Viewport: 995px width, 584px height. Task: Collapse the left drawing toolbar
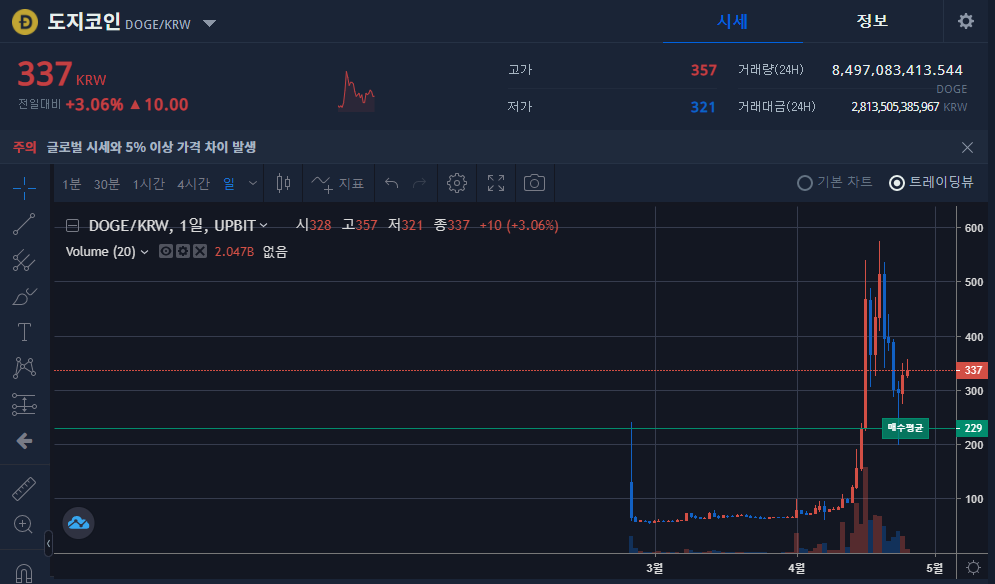click(x=48, y=543)
